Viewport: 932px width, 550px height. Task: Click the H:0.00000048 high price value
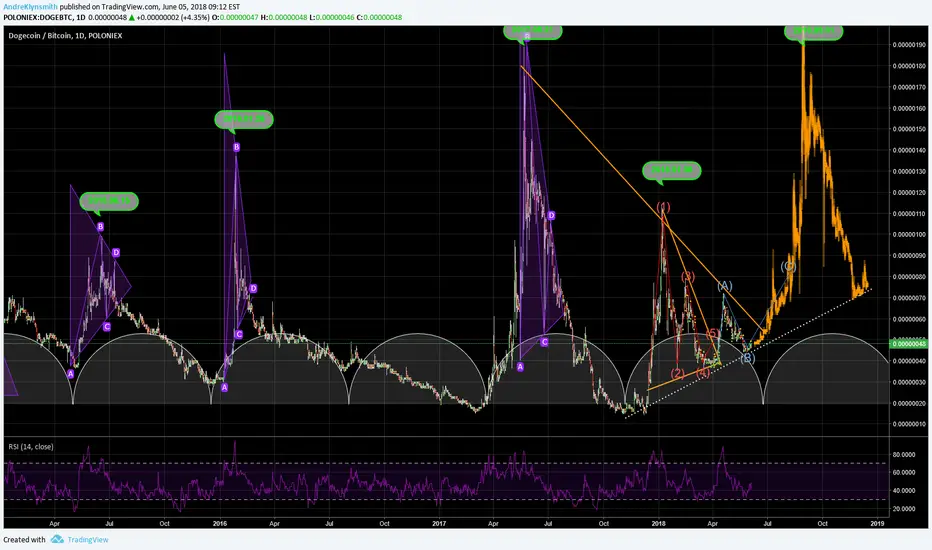[x=284, y=18]
